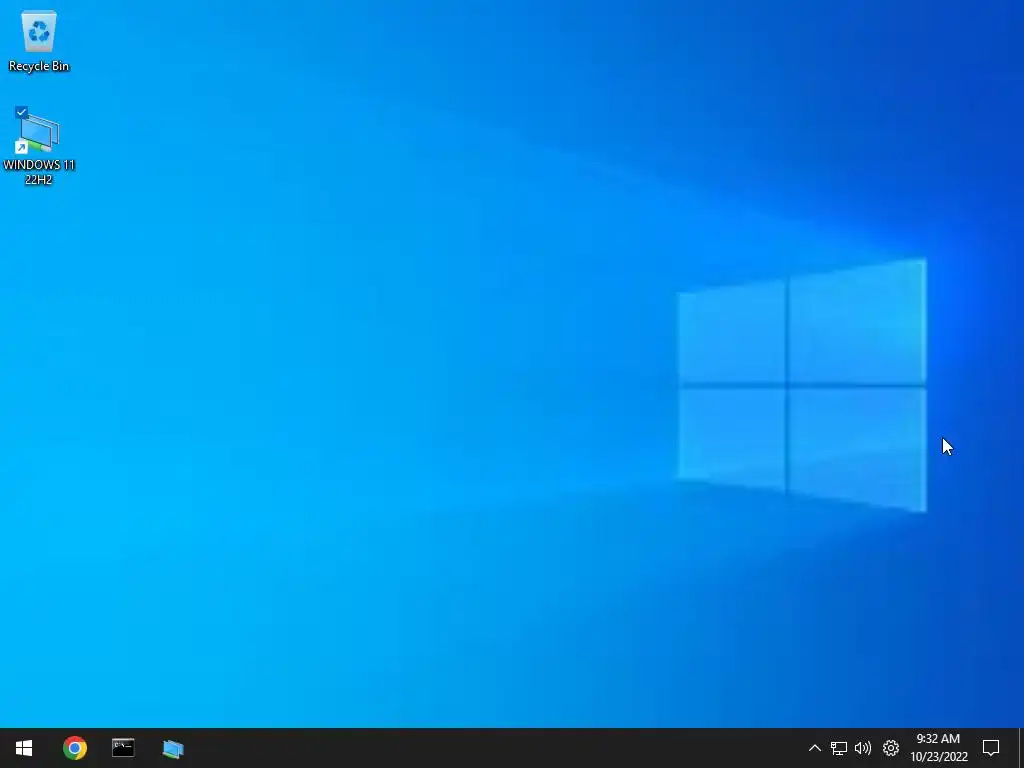
Task: Open the clock showing 9:32 AM
Action: pos(938,748)
